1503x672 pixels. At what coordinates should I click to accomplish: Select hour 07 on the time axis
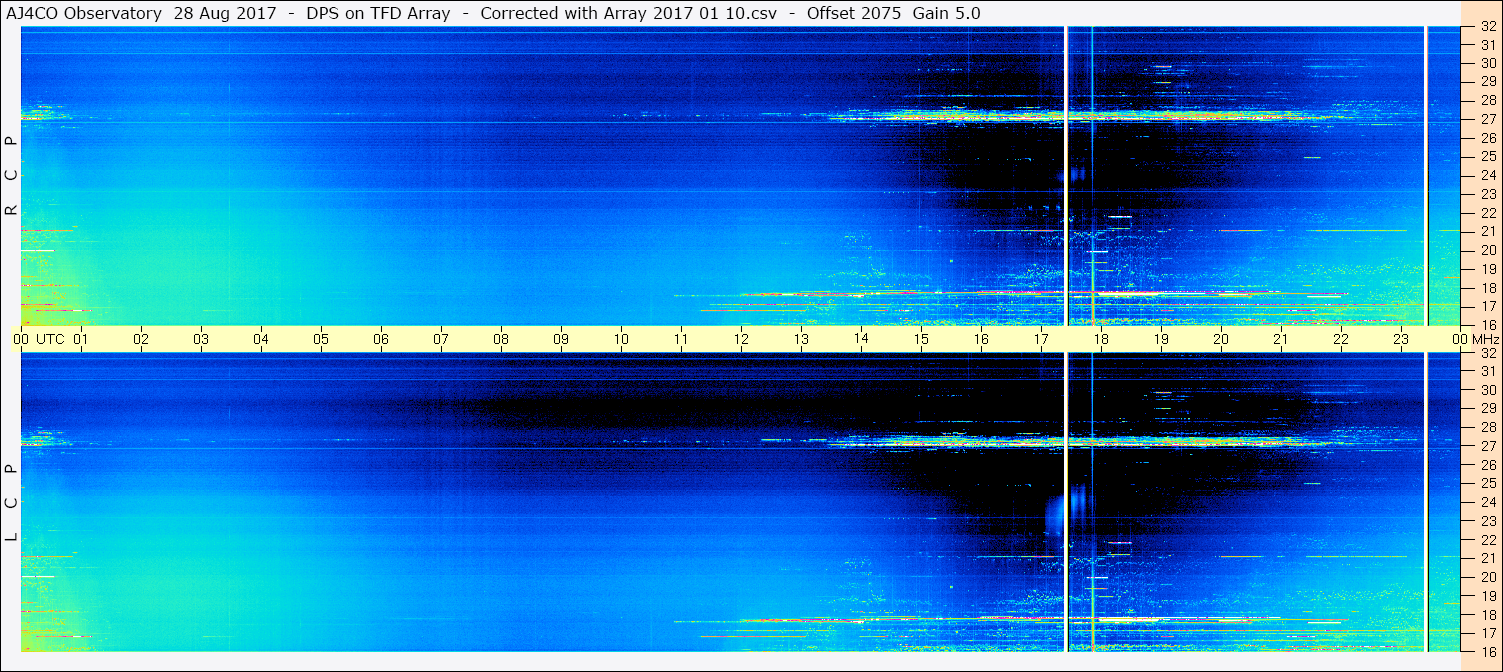[441, 339]
